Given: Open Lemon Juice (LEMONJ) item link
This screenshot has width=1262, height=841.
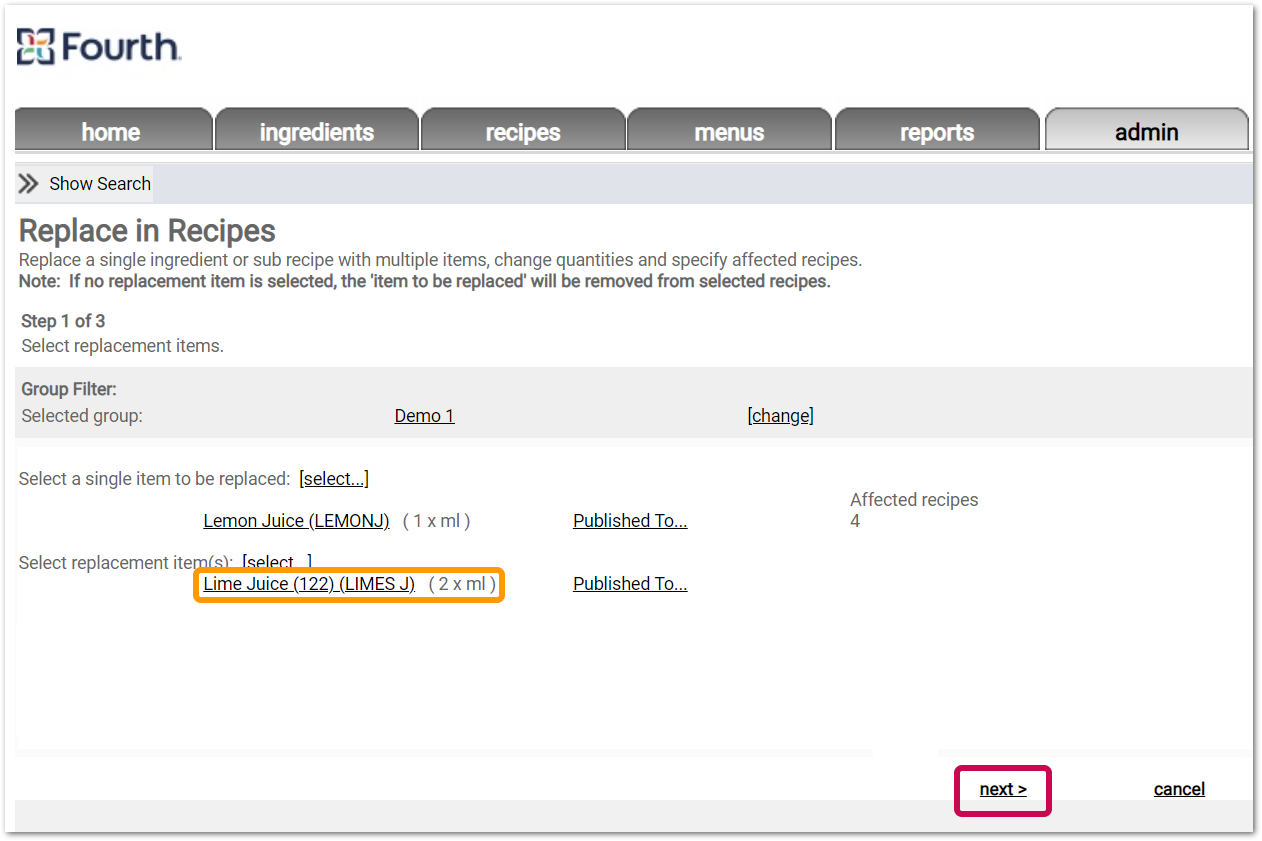Looking at the screenshot, I should [296, 521].
